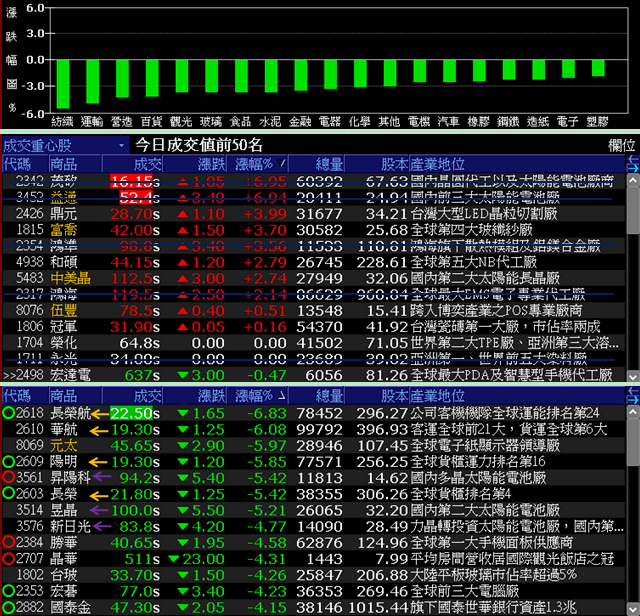Sort upper table by 漲跌 column header

coord(195,164)
